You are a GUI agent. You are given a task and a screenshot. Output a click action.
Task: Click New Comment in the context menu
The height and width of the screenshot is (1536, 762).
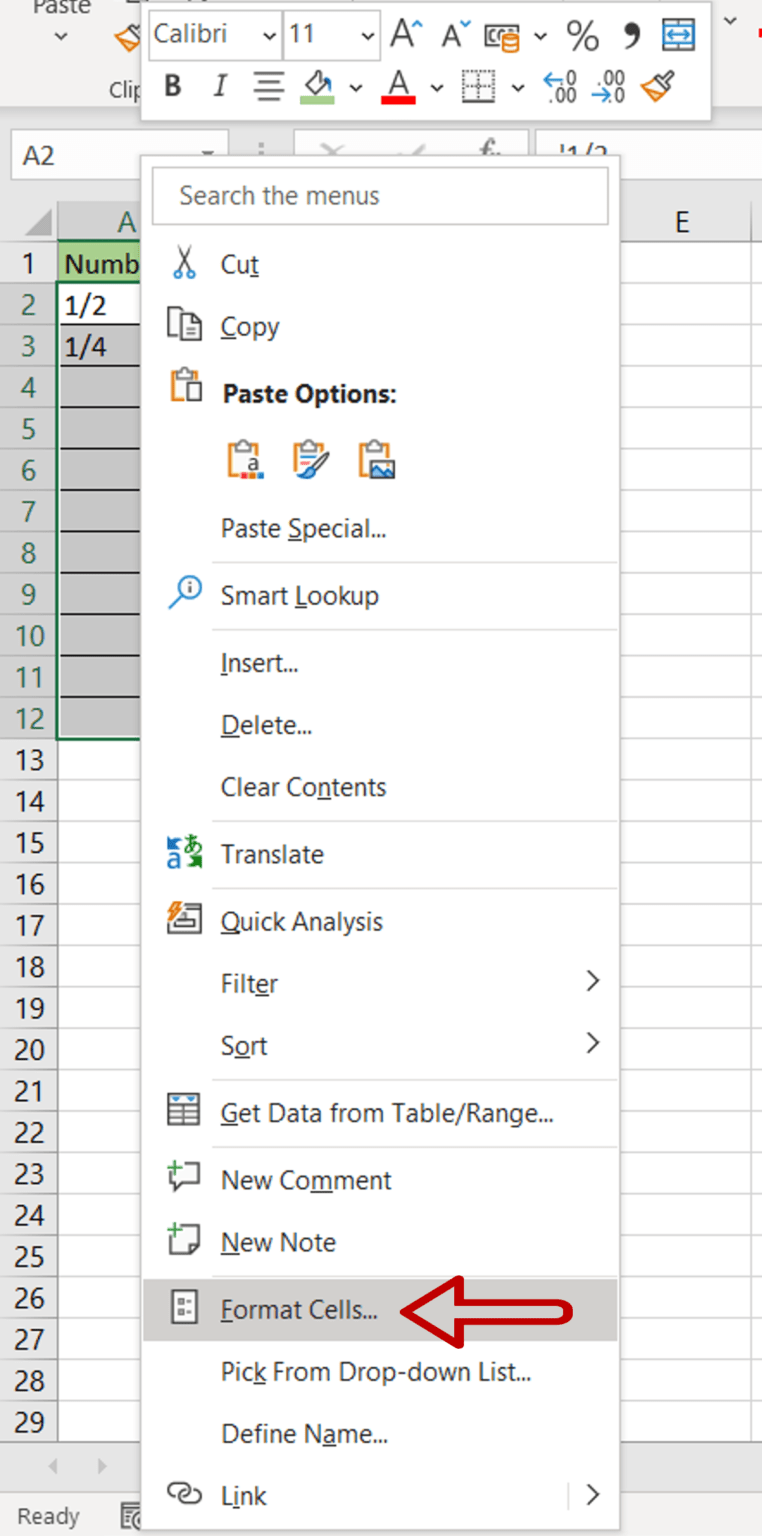pos(305,1179)
